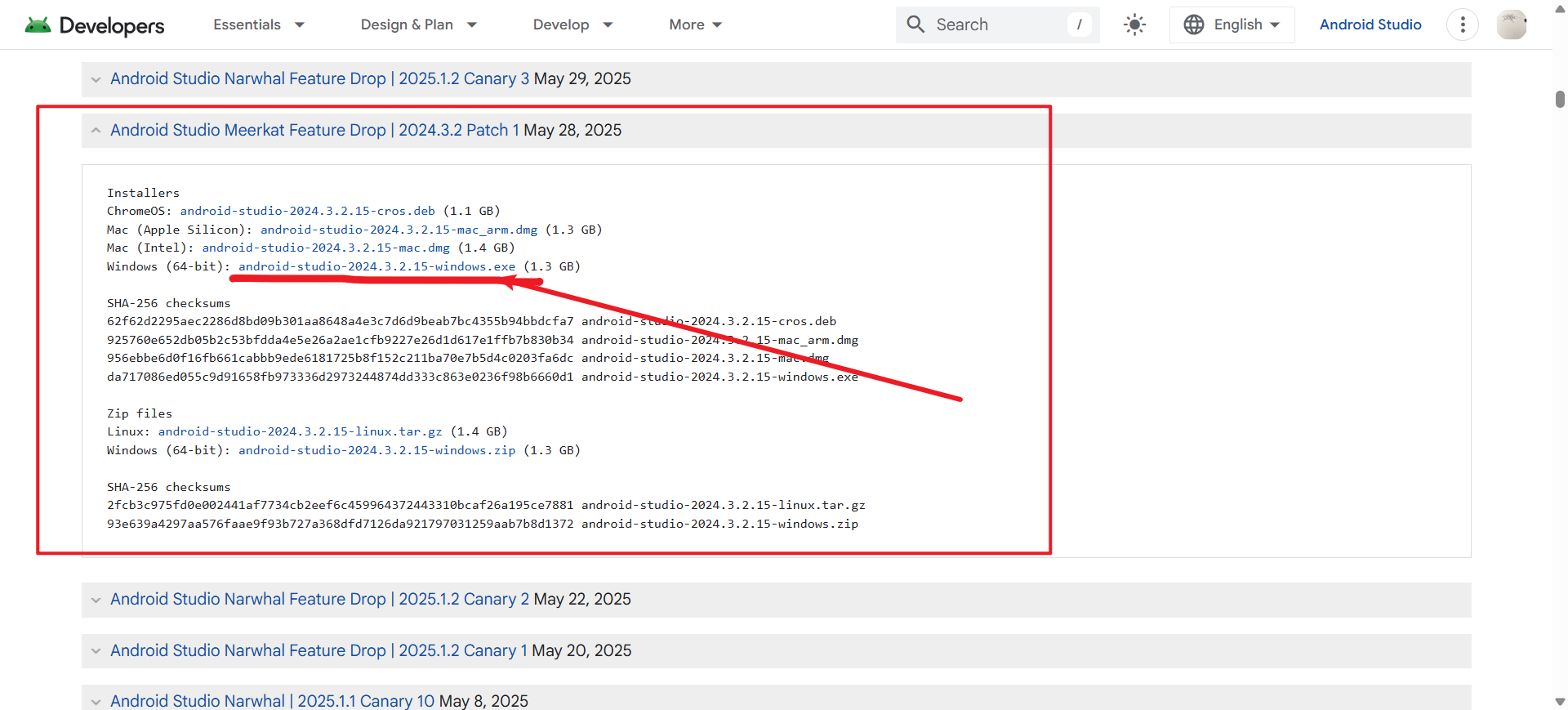Toggle the theme brightness sun icon

coord(1134,25)
